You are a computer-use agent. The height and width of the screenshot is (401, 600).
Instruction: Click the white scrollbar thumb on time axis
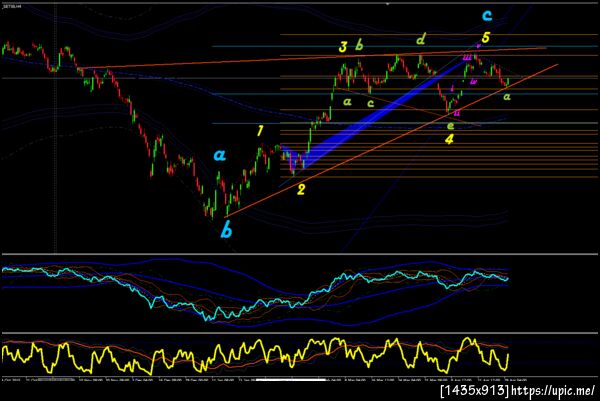click(291, 380)
